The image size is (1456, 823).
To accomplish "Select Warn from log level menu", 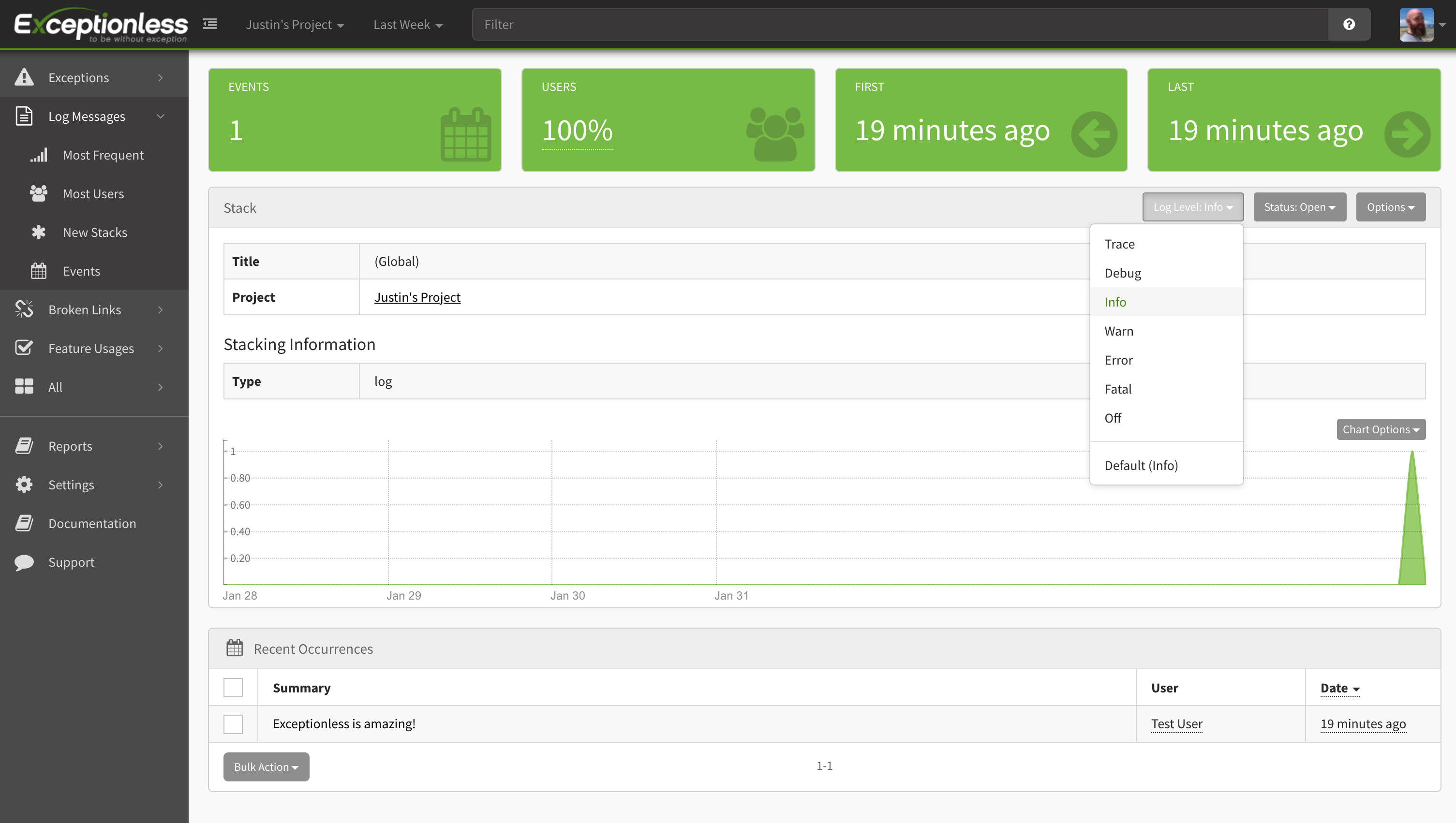I will click(x=1118, y=331).
